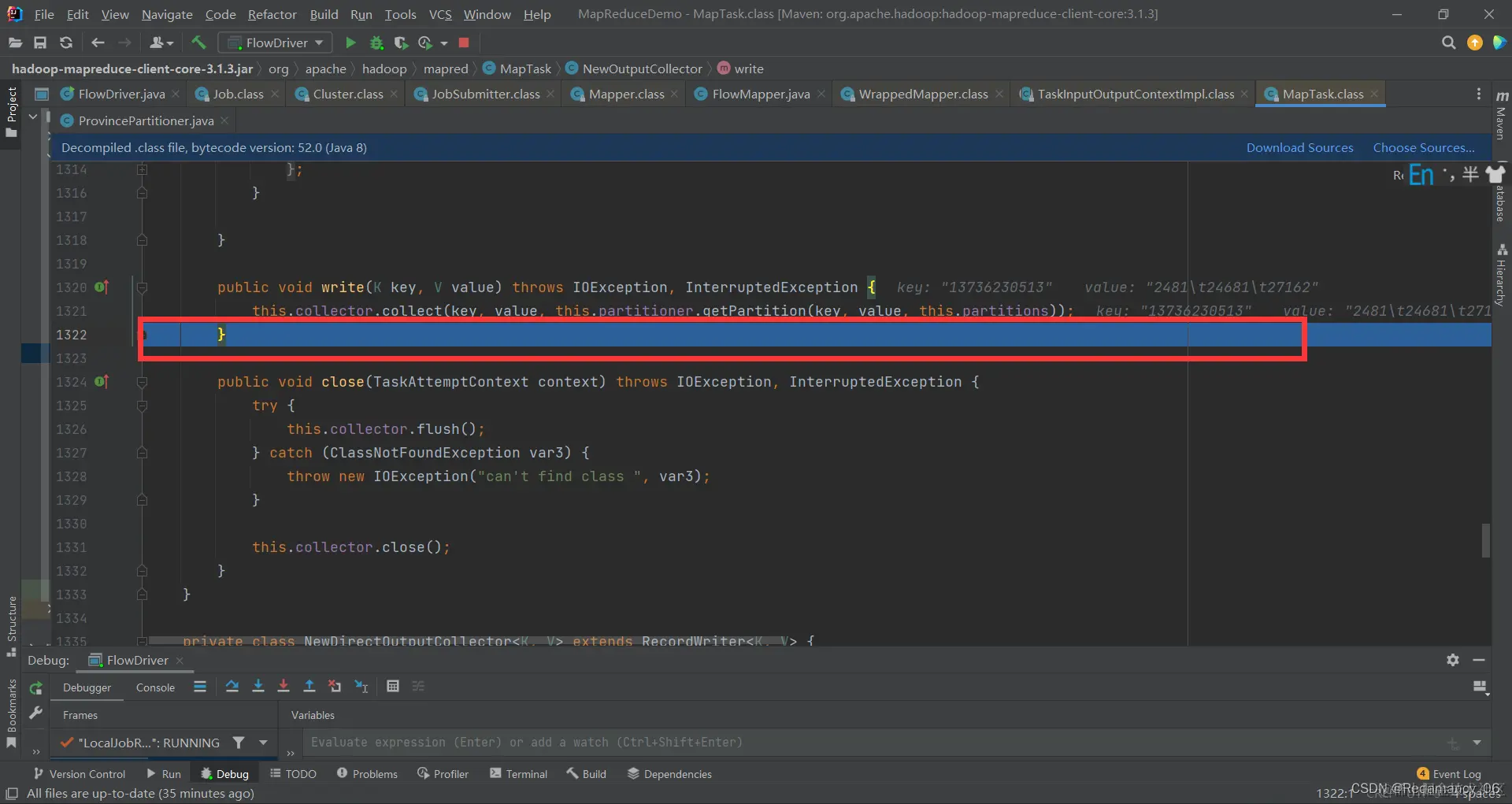Click the Profile run icon
This screenshot has height=804, width=1512.
pos(425,43)
